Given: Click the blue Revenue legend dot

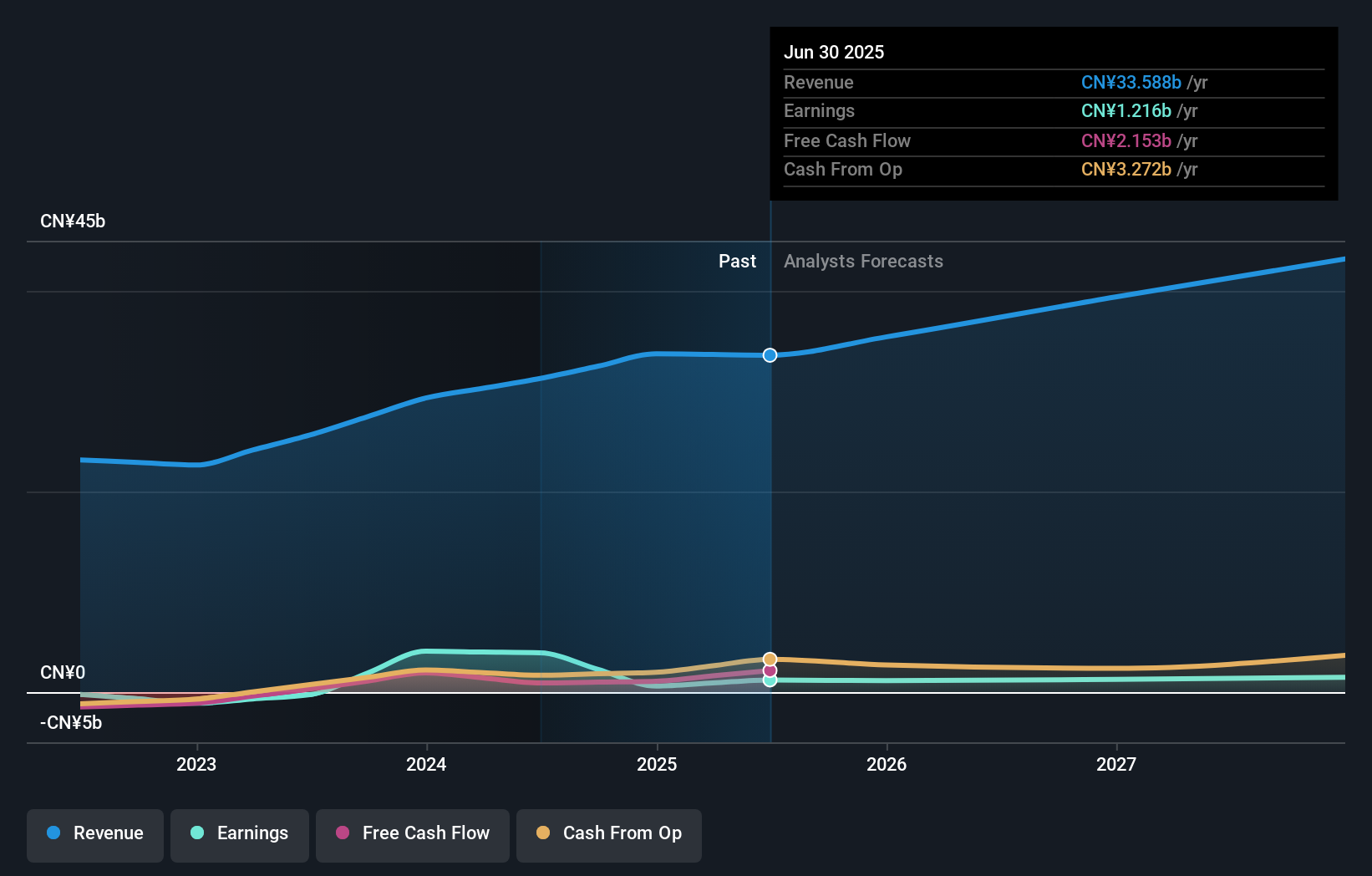Looking at the screenshot, I should point(53,833).
